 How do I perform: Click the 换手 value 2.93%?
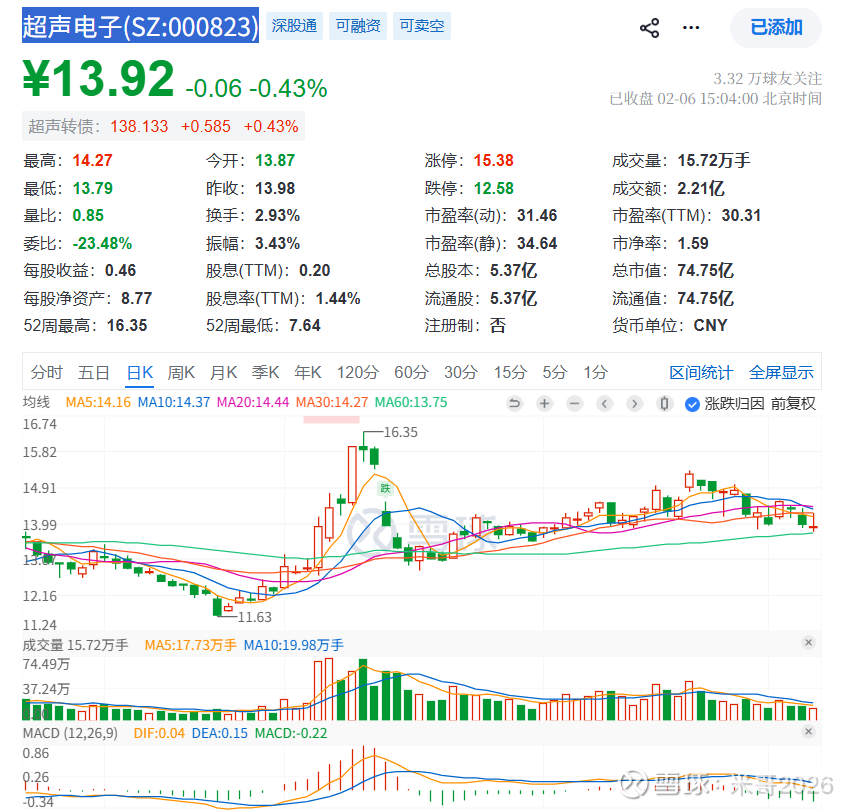(277, 216)
